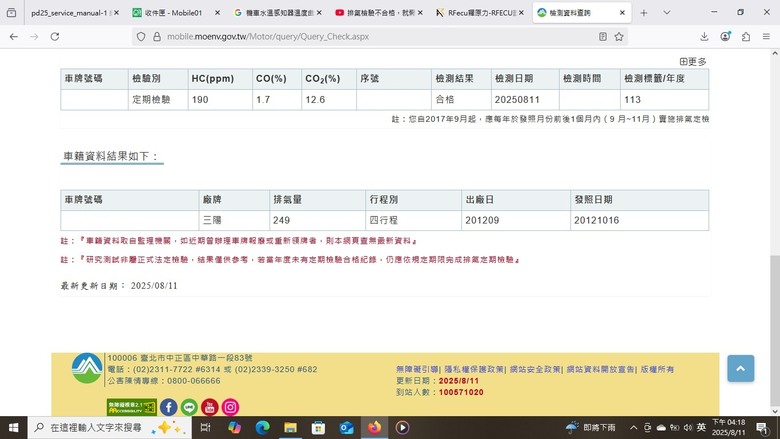
Task: Open the LINE icon in footer
Action: click(189, 407)
